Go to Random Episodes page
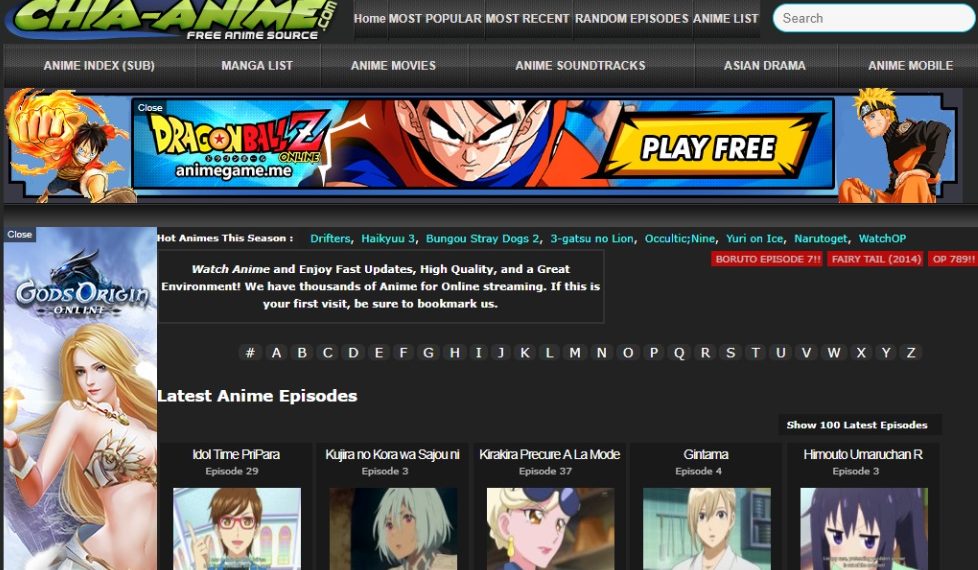 click(631, 18)
